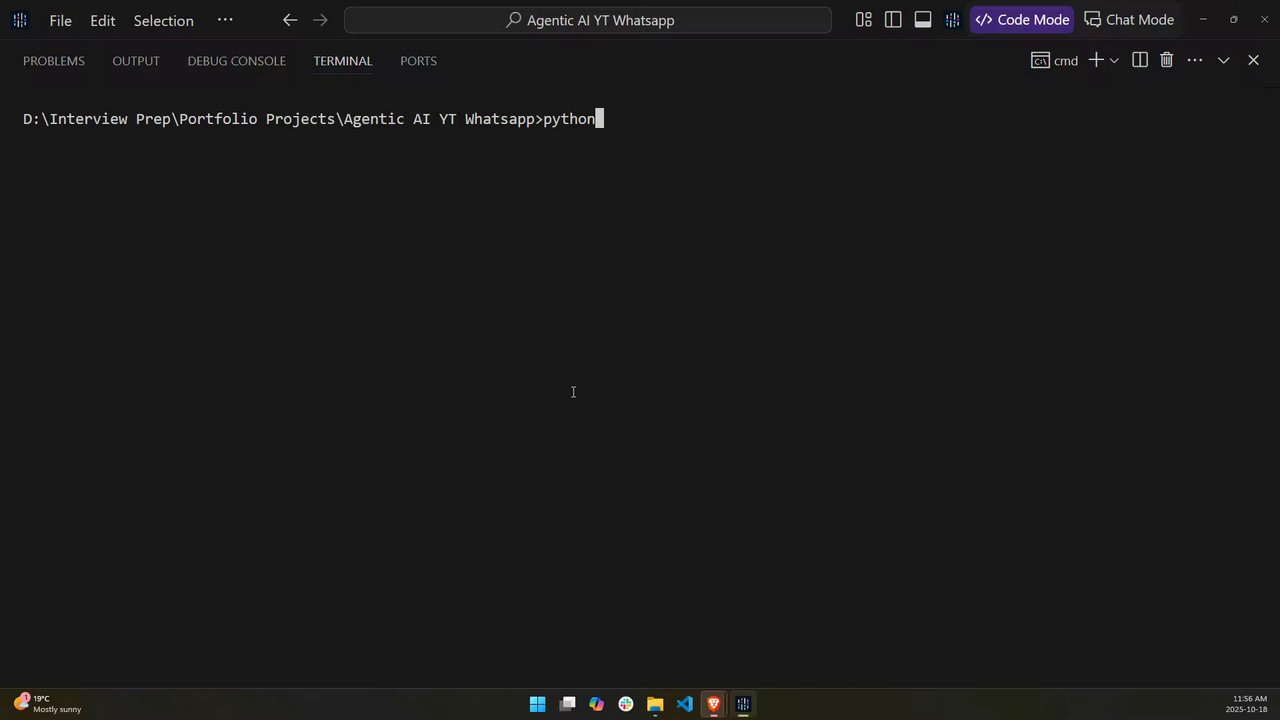1280x720 pixels.
Task: Open the Selection menu
Action: [163, 20]
